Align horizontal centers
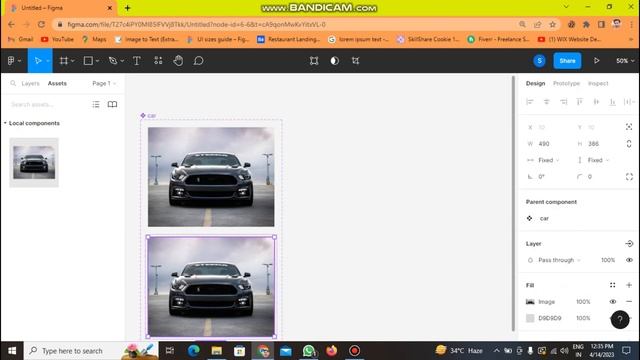 point(547,102)
